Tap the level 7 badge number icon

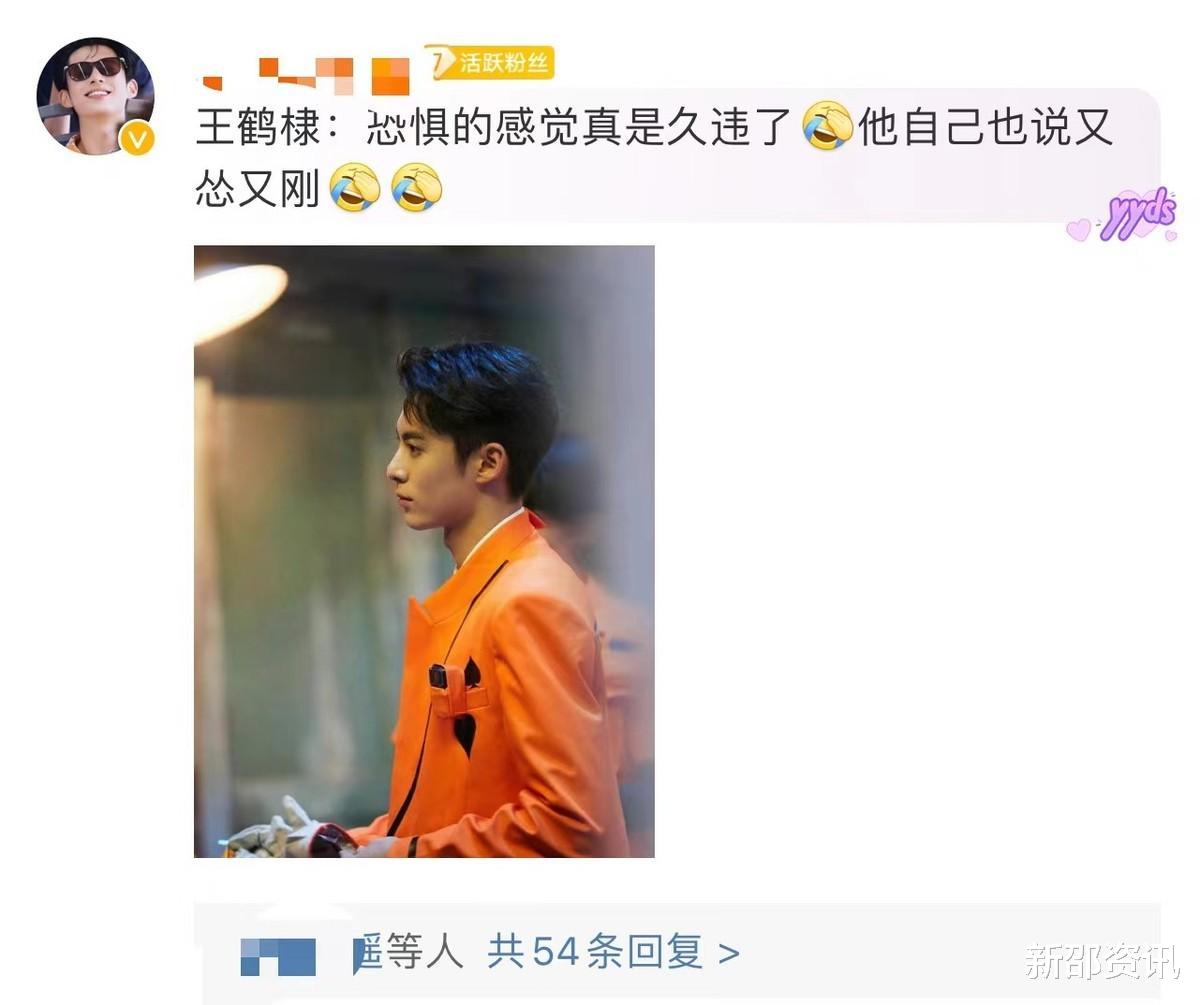pyautogui.click(x=441, y=62)
